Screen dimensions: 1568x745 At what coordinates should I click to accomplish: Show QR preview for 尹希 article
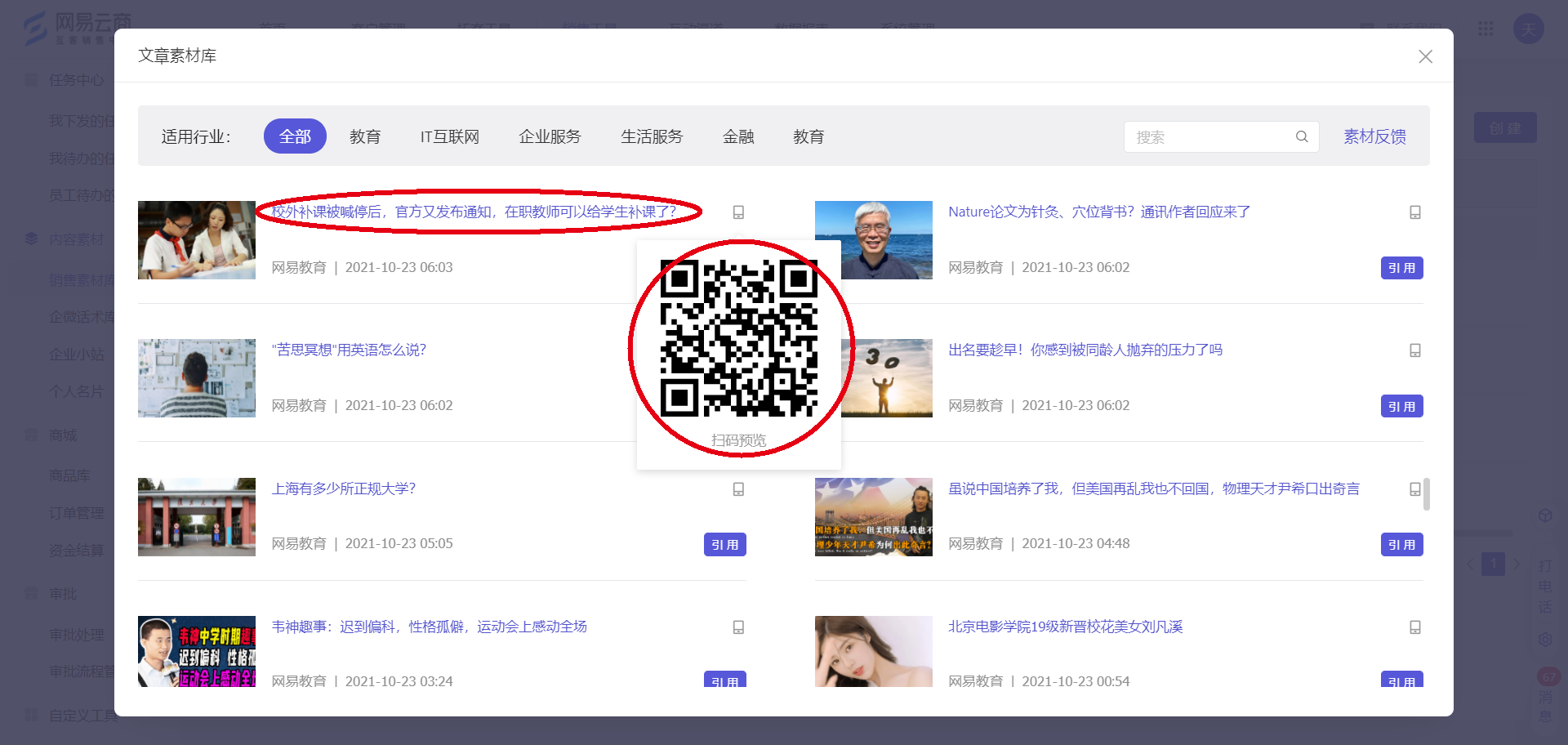pyautogui.click(x=1415, y=489)
